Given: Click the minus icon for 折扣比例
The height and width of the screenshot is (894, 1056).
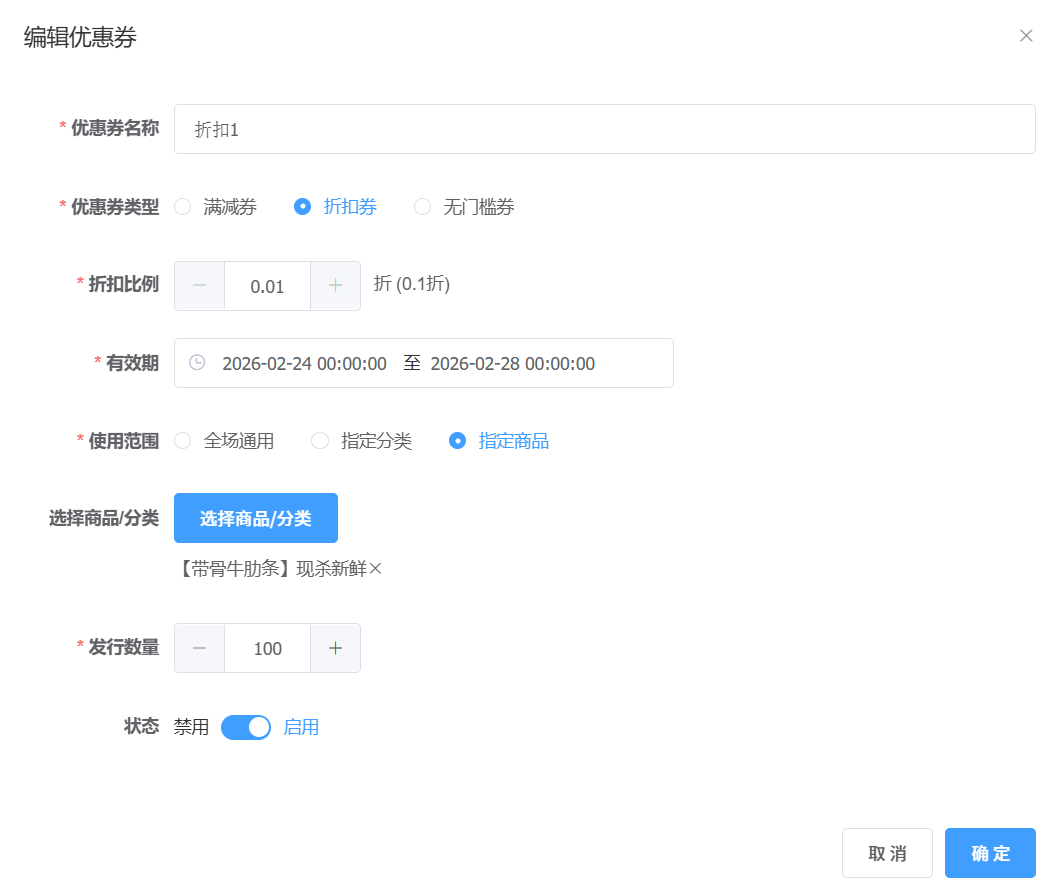Looking at the screenshot, I should tap(200, 286).
